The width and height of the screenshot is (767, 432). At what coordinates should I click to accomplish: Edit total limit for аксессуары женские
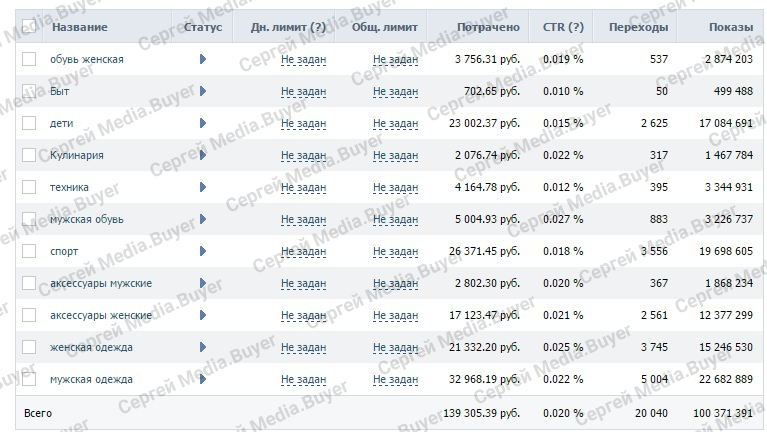click(x=395, y=316)
